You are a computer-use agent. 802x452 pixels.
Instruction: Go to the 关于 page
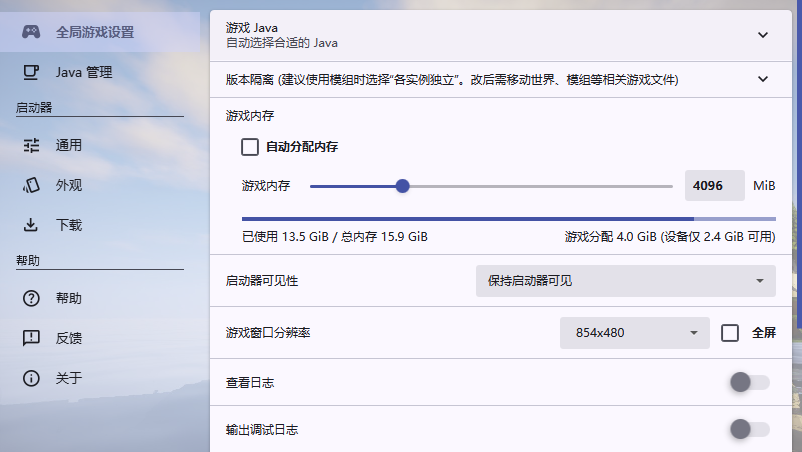[x=69, y=378]
